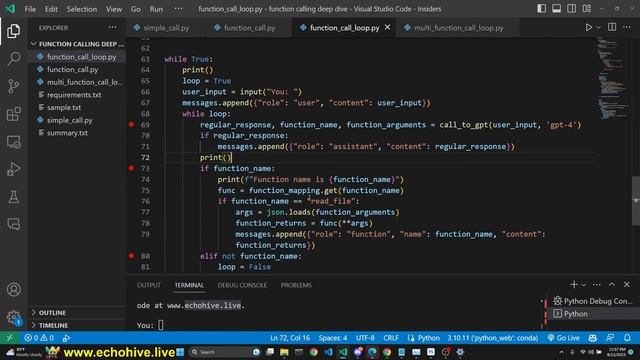Open the Extensions view
The height and width of the screenshot is (360, 640).
tap(13, 114)
